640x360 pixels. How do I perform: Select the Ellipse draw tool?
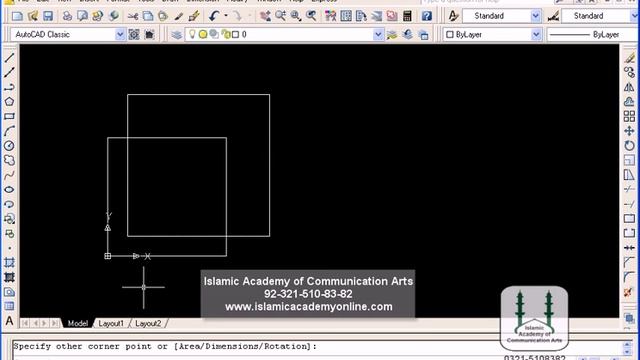tap(9, 190)
